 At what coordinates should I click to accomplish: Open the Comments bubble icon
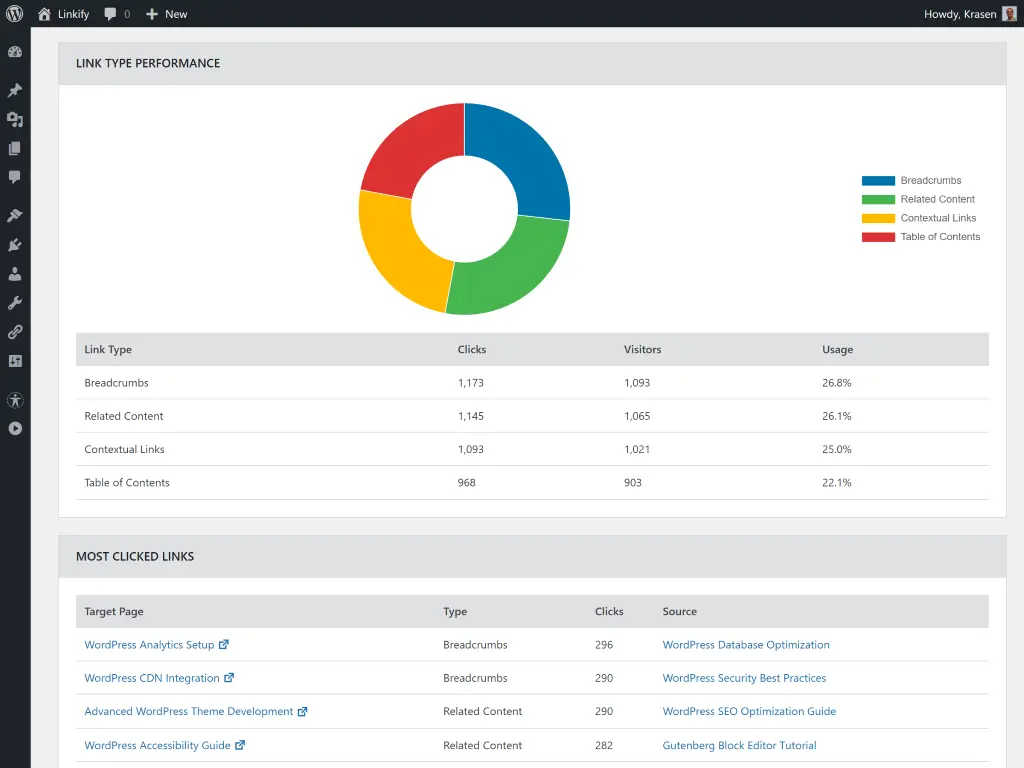click(15, 177)
